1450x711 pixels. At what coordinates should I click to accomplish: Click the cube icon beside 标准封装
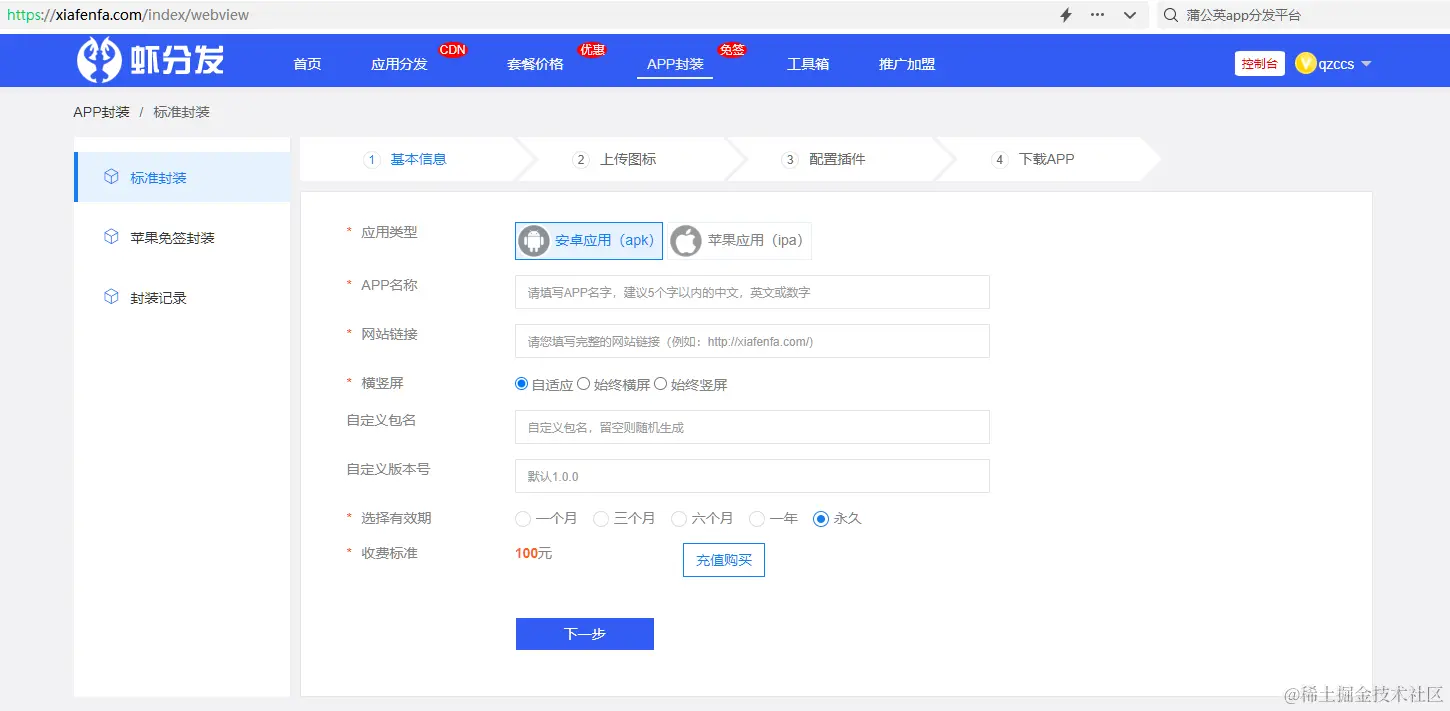pyautogui.click(x=111, y=177)
